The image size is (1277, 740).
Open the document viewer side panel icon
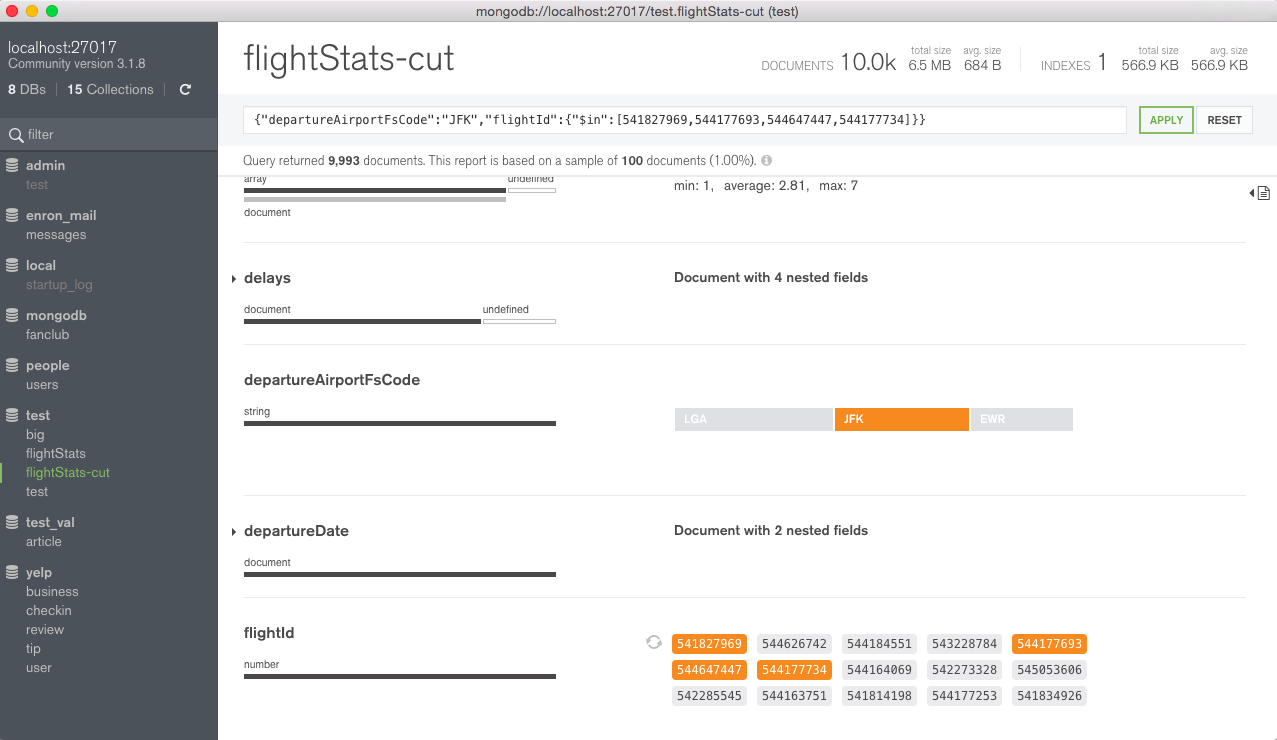[1261, 192]
